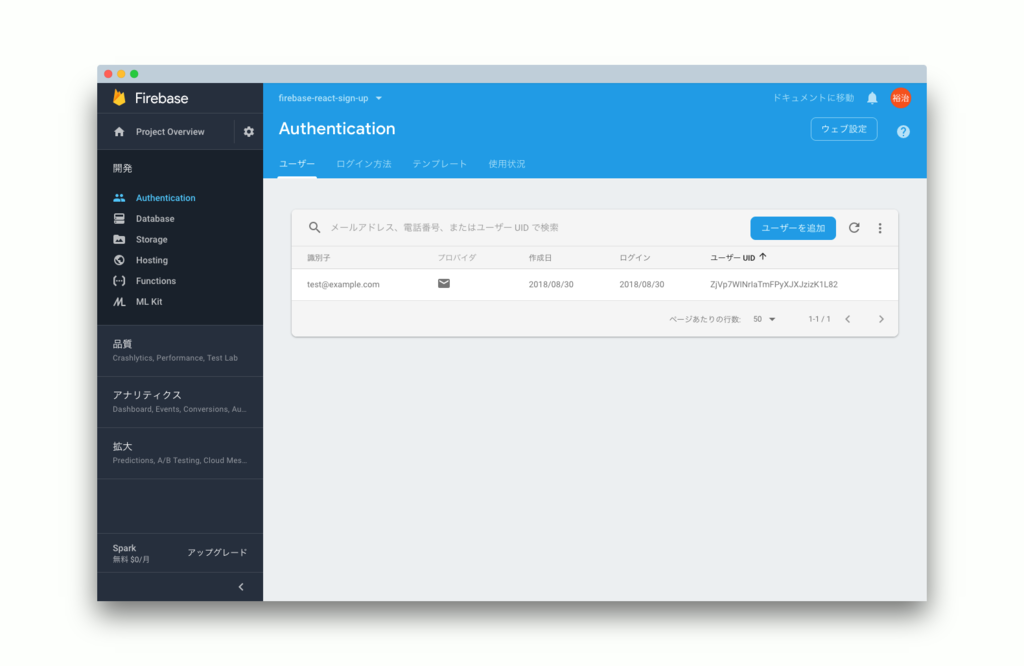Open Project Overview home icon

click(119, 132)
